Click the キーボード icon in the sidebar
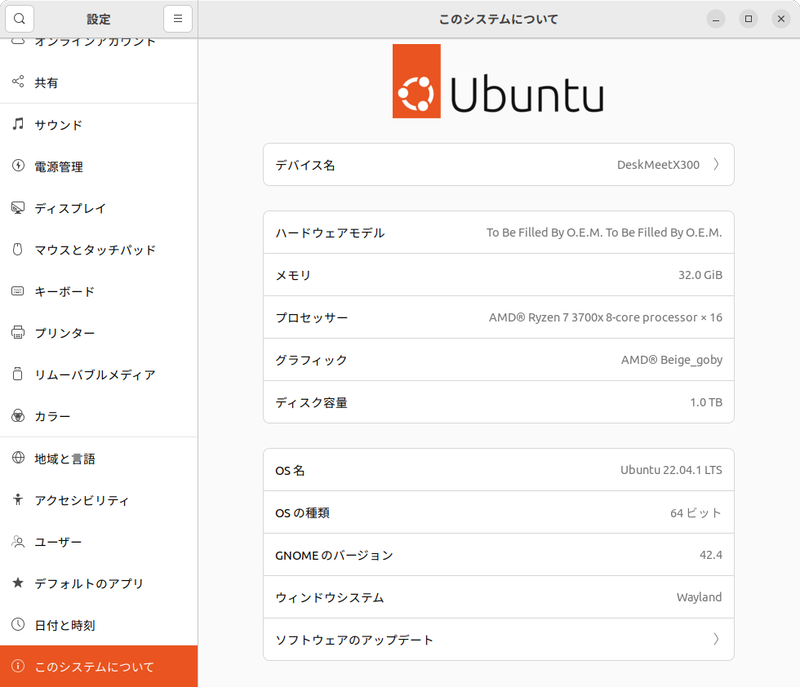 (18, 292)
